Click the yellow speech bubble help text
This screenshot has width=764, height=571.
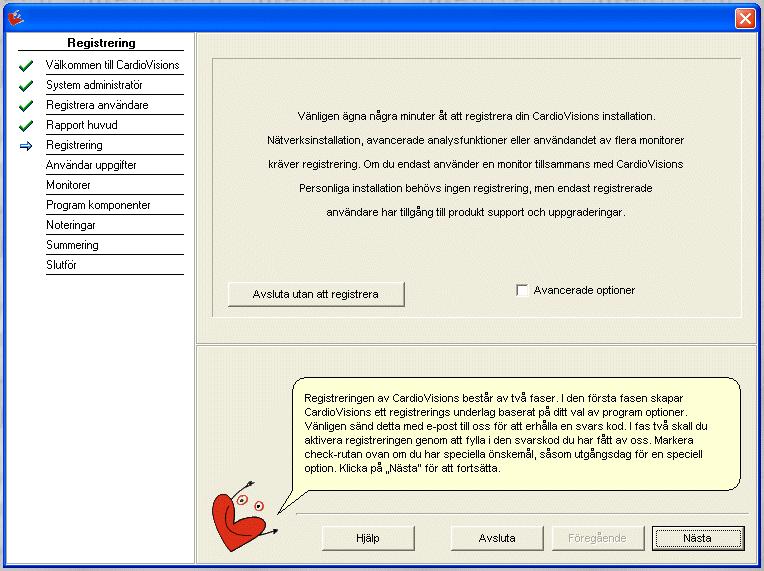point(505,433)
